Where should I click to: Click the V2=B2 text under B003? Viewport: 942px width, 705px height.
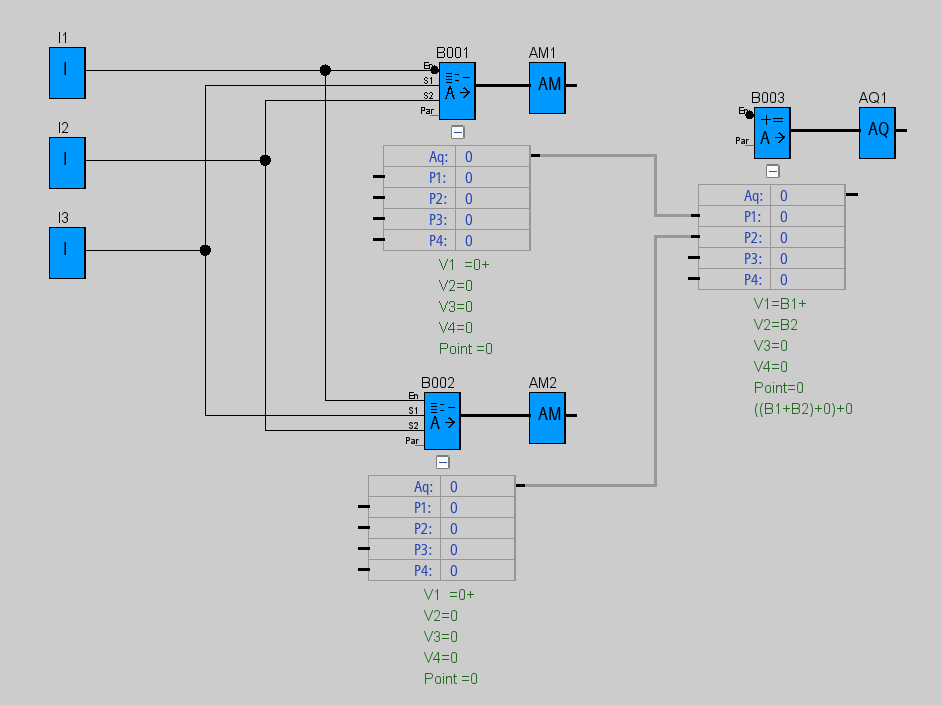[776, 325]
